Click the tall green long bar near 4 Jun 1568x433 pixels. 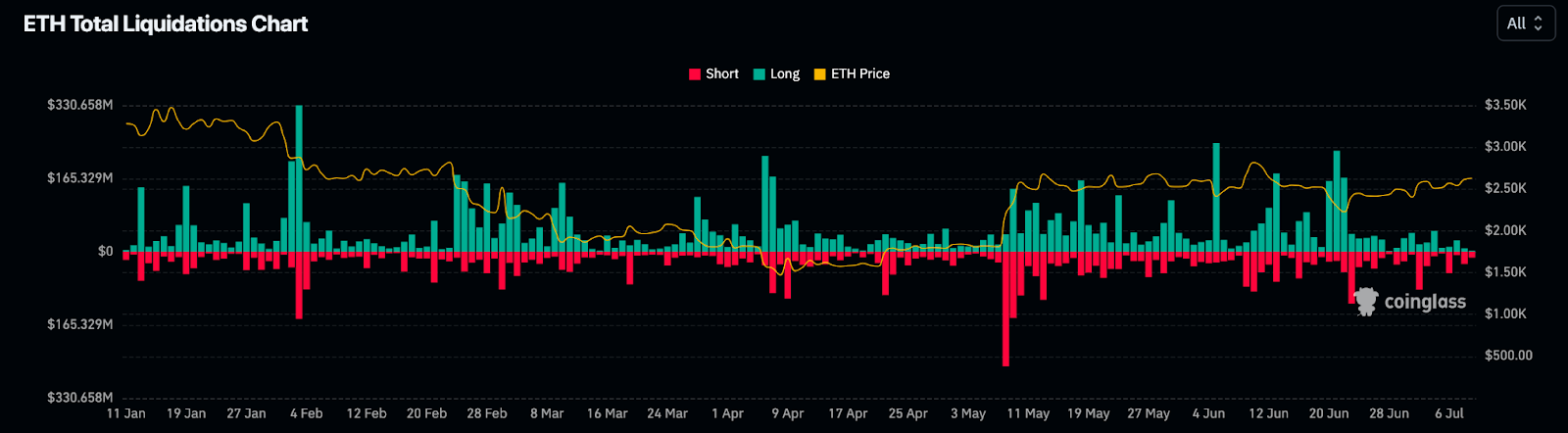pyautogui.click(x=1216, y=197)
